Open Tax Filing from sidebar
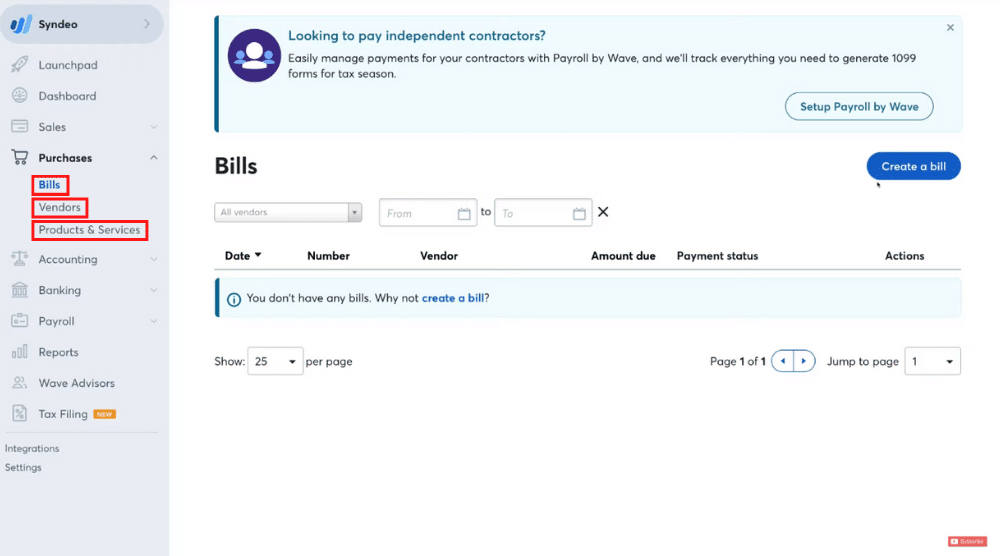The width and height of the screenshot is (1000, 556). coord(62,414)
